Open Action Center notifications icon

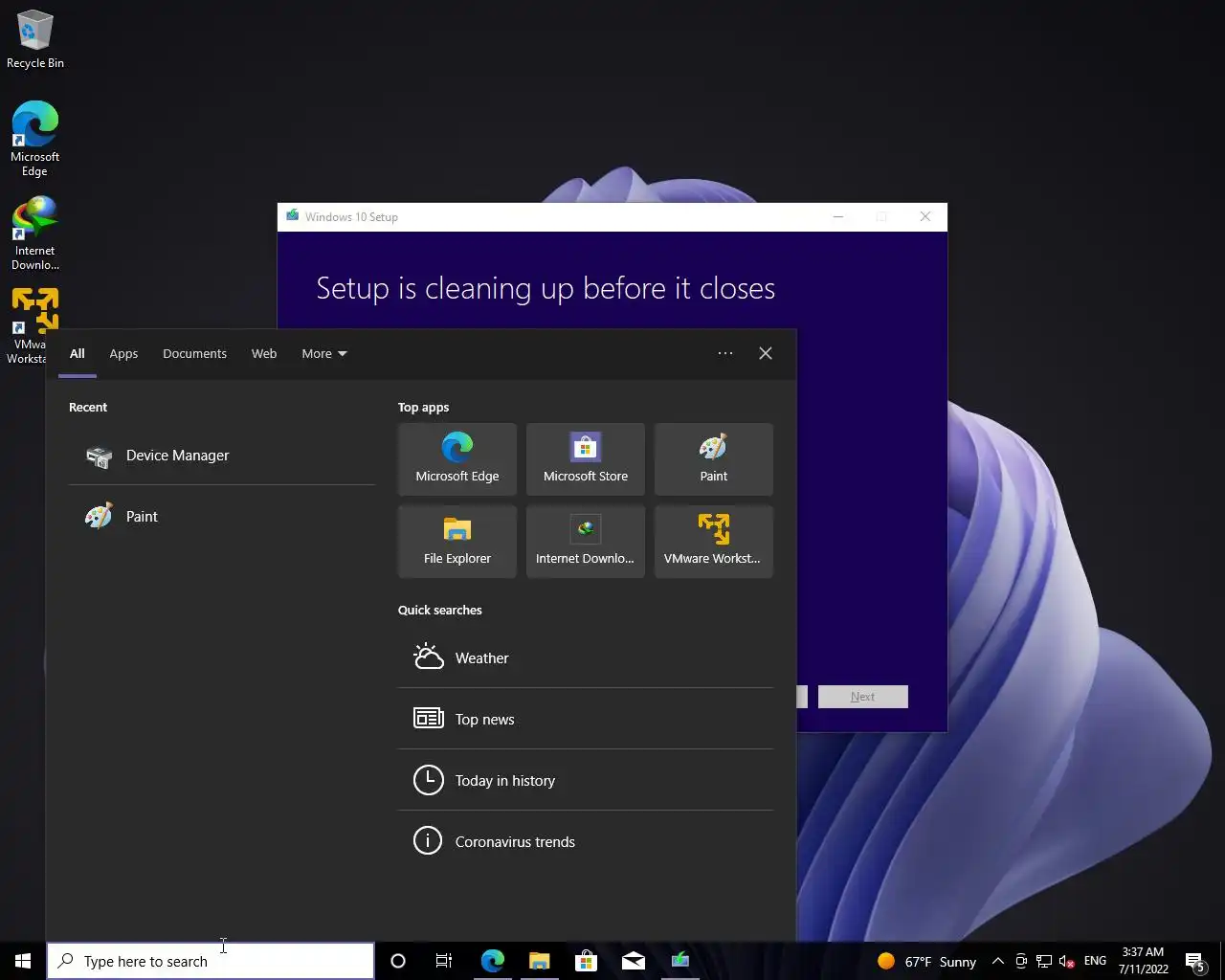pos(1195,961)
